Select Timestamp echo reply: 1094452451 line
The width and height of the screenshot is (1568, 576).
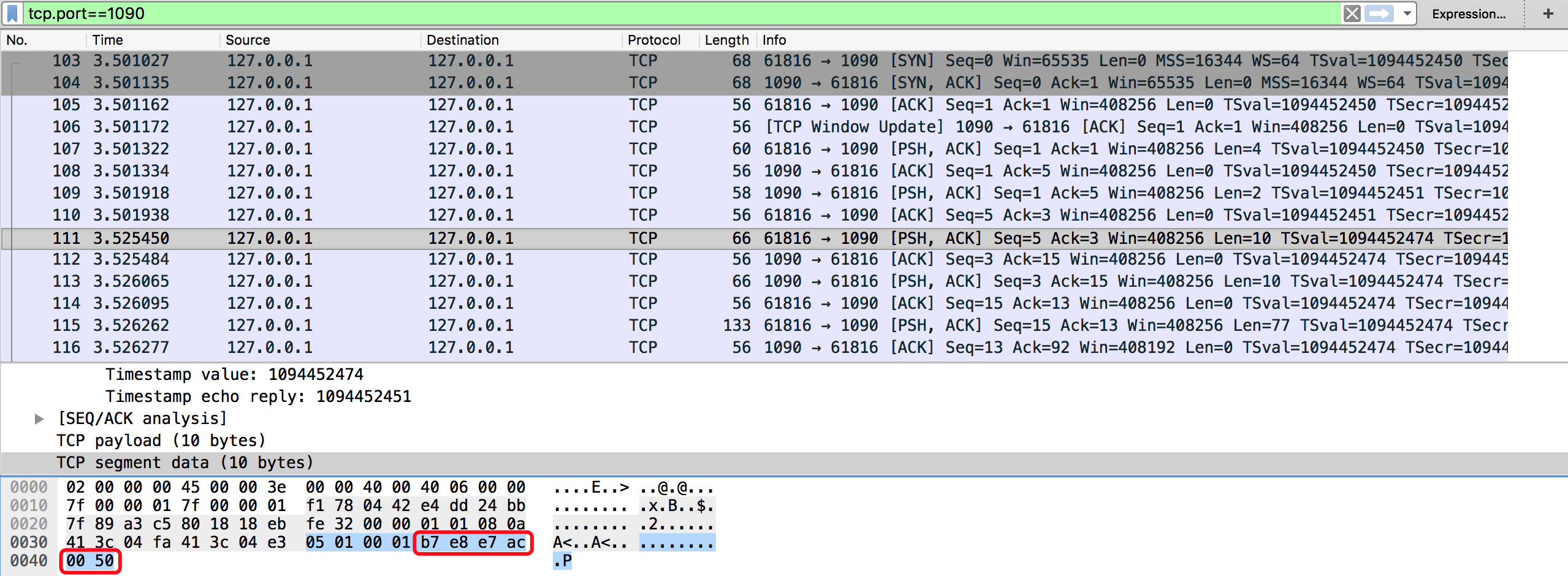click(x=784, y=396)
